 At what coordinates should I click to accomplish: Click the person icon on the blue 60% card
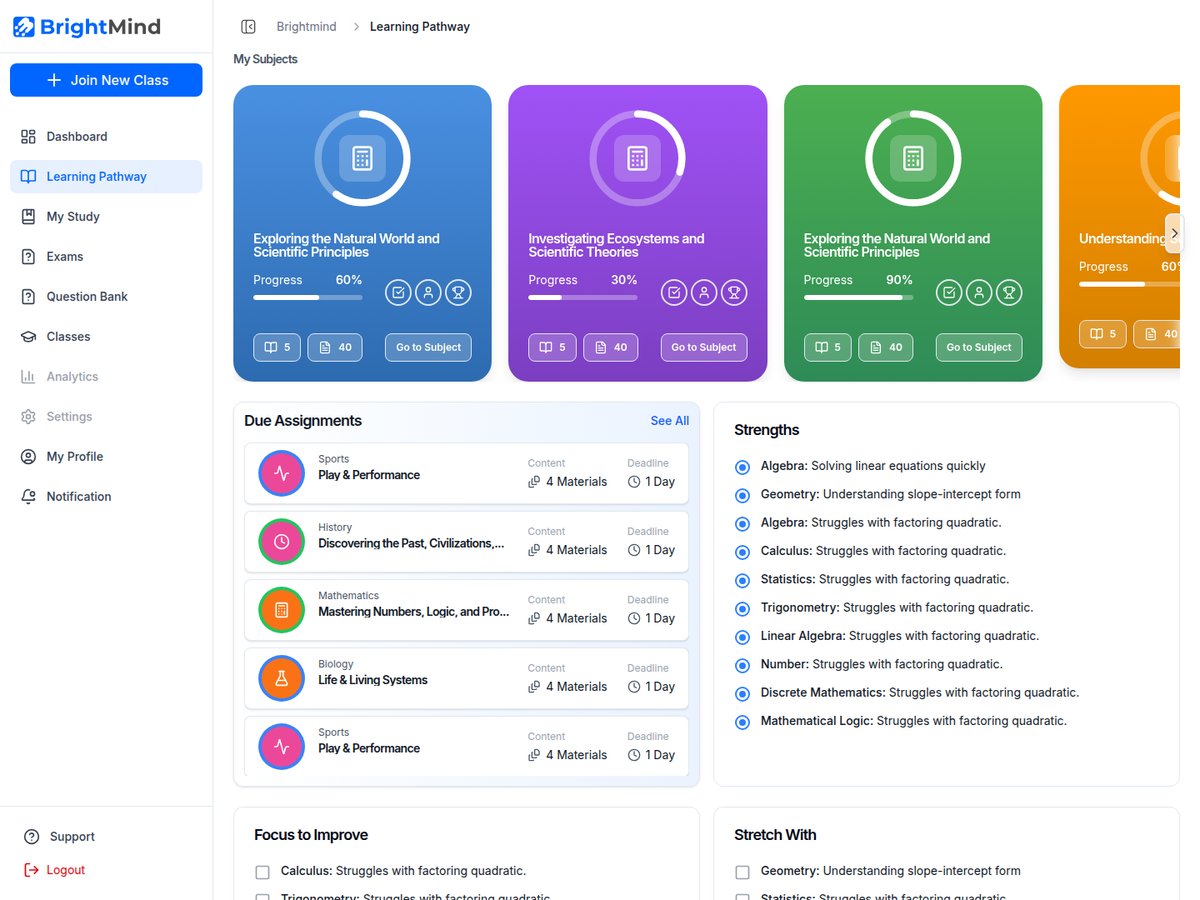click(428, 293)
